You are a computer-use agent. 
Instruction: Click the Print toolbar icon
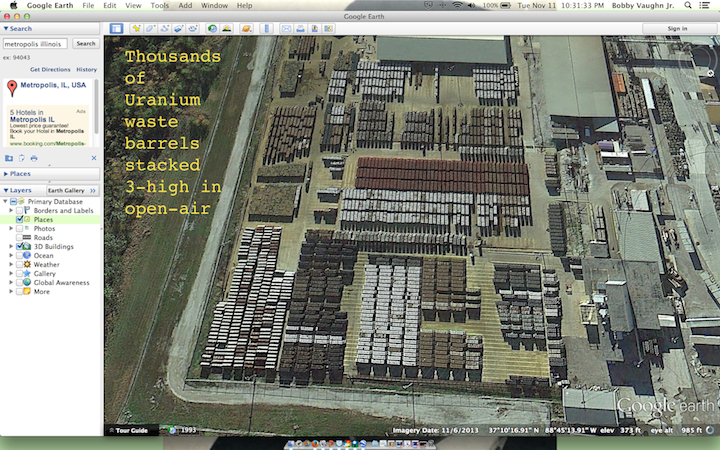[300, 28]
